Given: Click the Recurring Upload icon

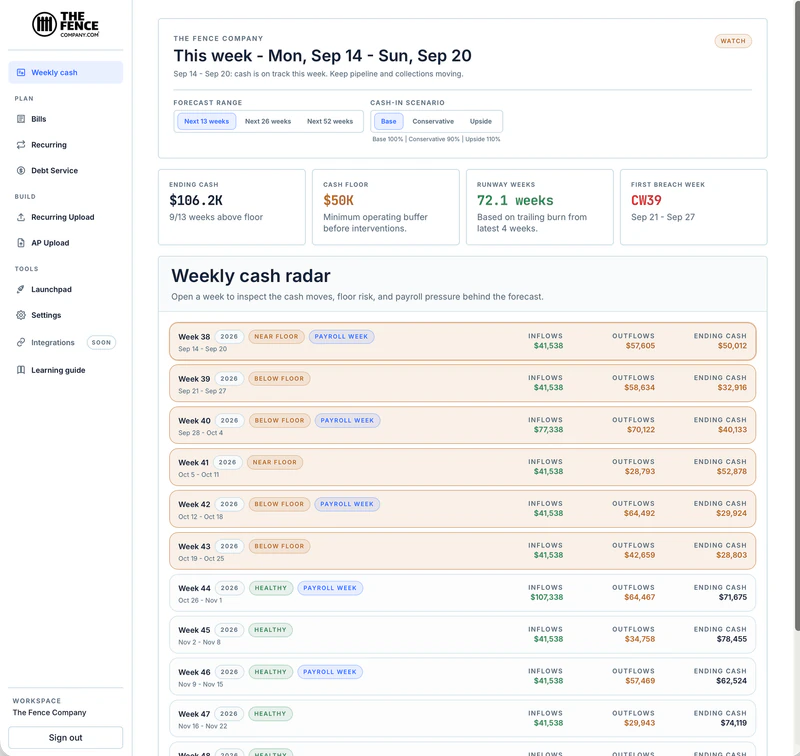Looking at the screenshot, I should tap(21, 217).
